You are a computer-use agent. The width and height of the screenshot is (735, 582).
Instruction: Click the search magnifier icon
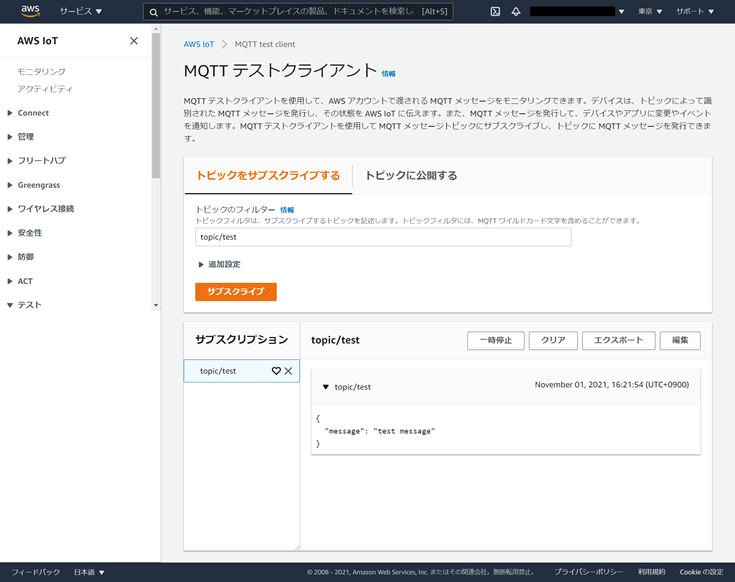153,12
